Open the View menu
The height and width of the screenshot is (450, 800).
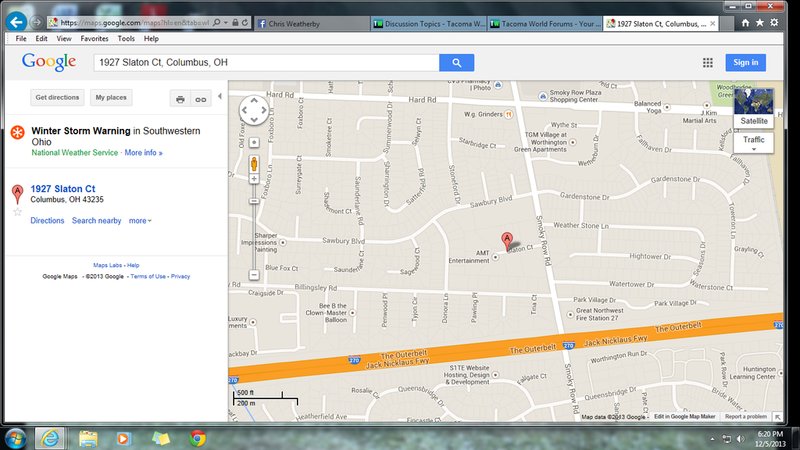coord(64,39)
